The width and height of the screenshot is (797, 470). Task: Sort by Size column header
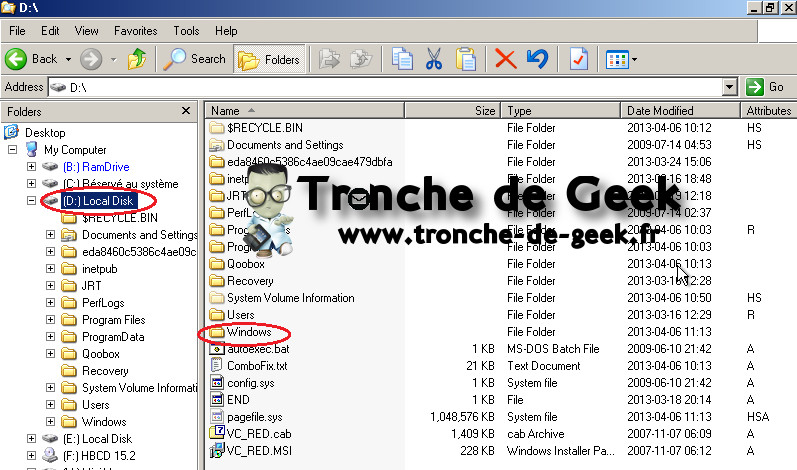tap(452, 111)
